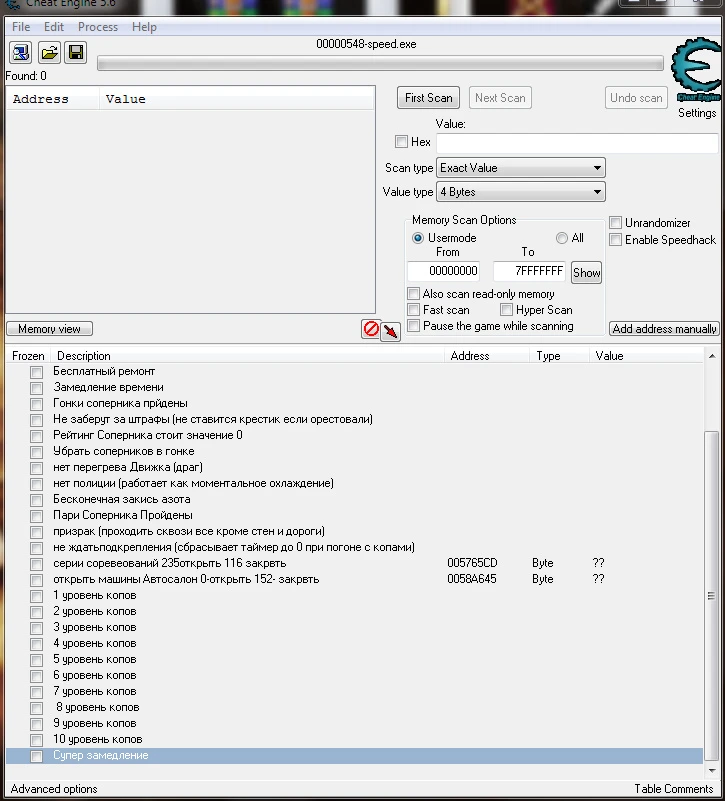This screenshot has height=801, width=725.
Task: Select the Пари Соперника Пройдены row
Action: (x=355, y=515)
